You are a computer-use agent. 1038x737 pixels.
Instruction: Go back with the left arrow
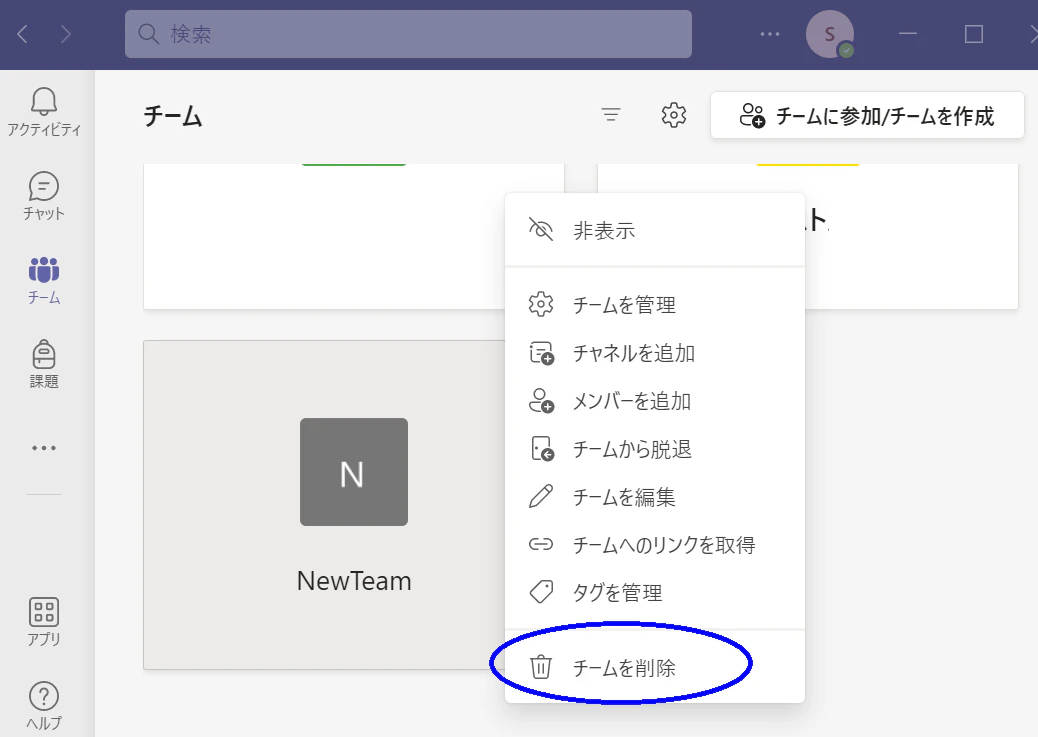point(23,34)
